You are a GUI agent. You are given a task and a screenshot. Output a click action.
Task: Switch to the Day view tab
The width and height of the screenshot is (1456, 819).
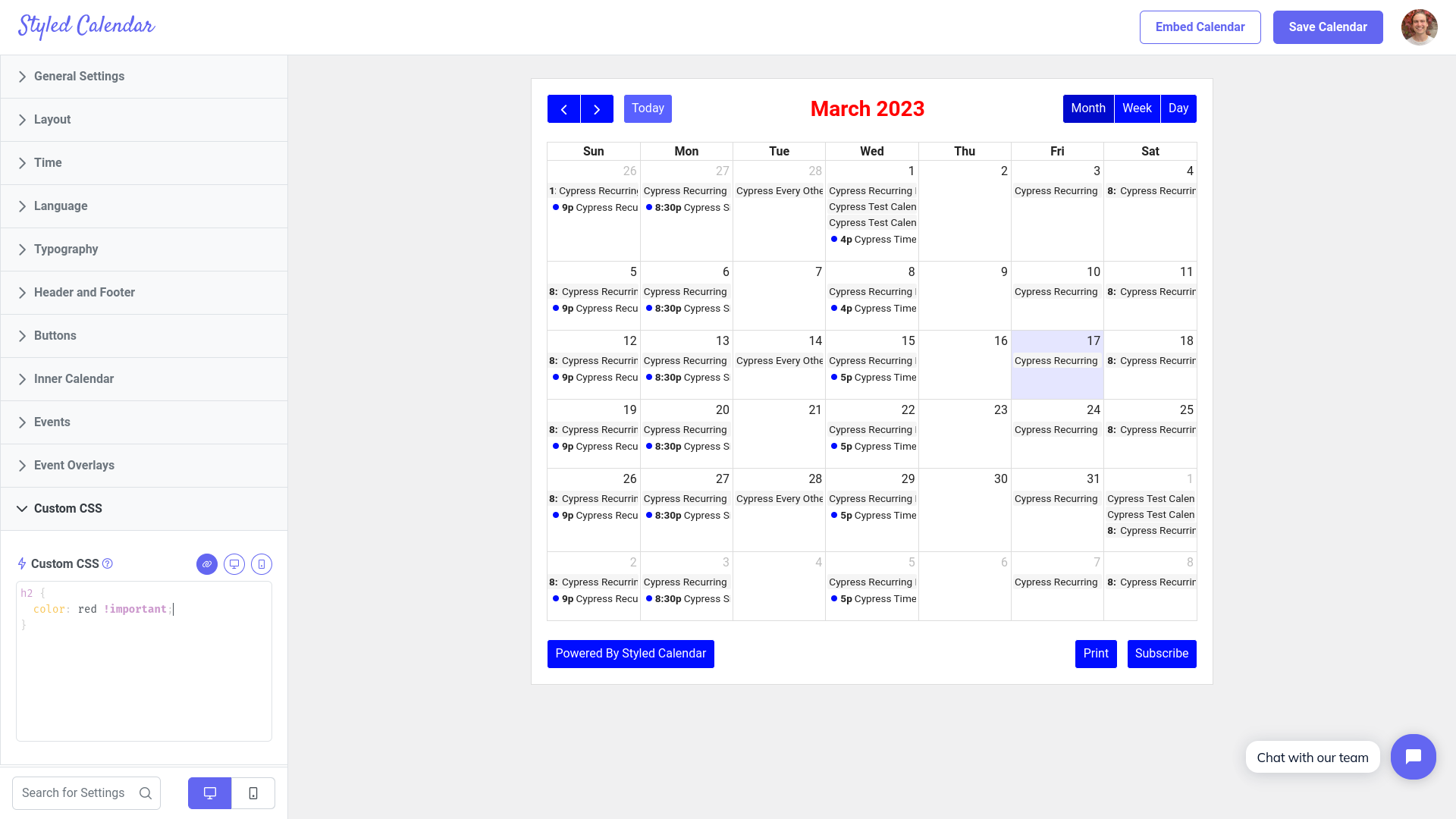(x=1179, y=108)
